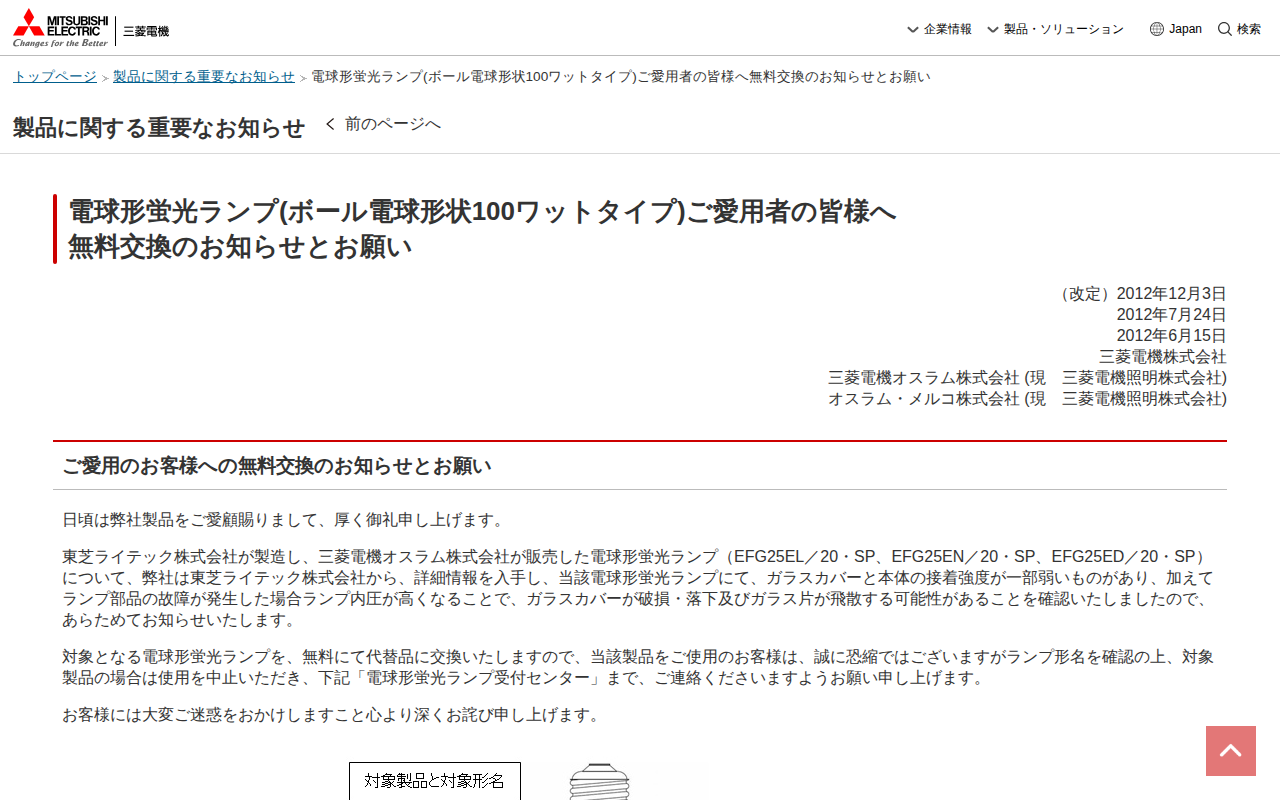Click the 三菱電機 text logo
Image resolution: width=1280 pixels, height=800 pixels.
pos(146,31)
